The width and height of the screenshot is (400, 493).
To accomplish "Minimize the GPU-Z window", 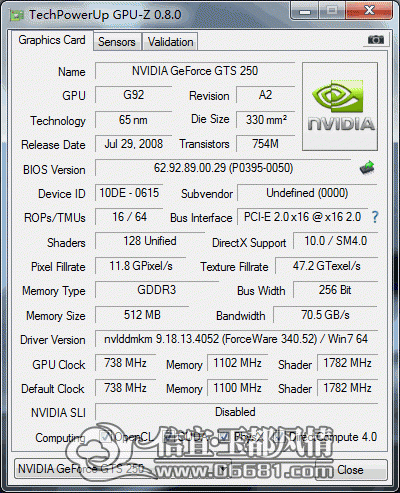I will pos(305,12).
